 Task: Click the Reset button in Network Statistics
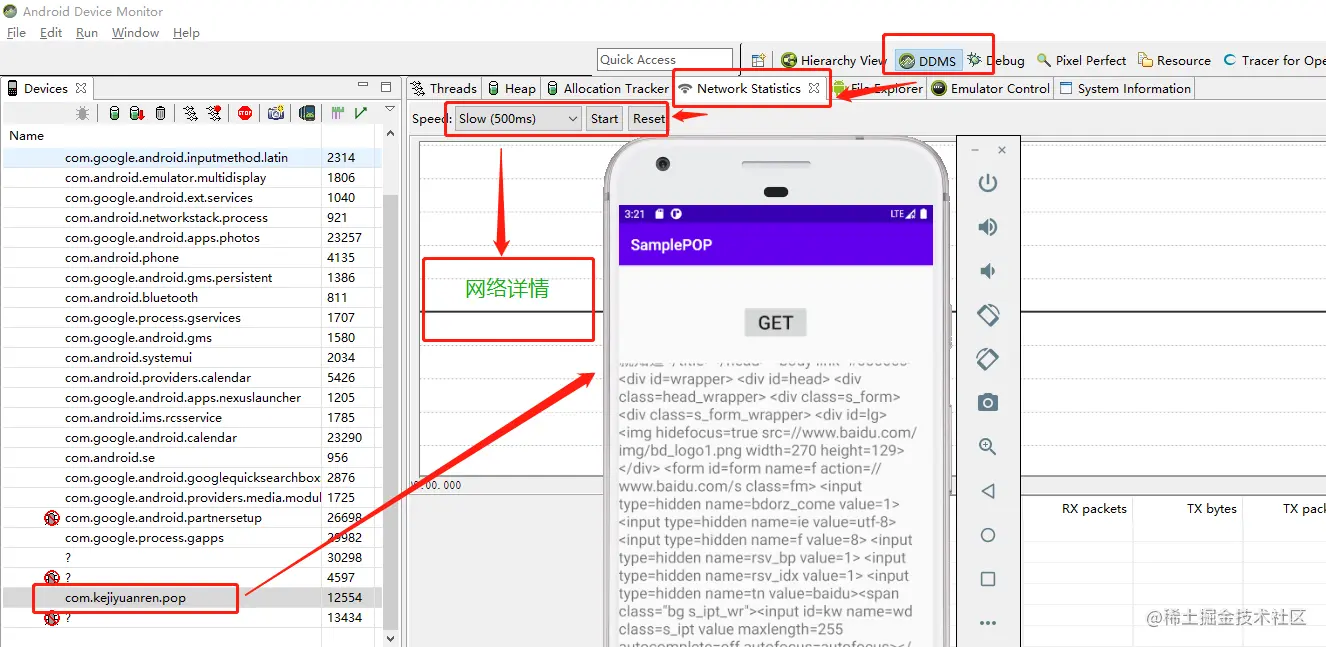click(x=649, y=118)
